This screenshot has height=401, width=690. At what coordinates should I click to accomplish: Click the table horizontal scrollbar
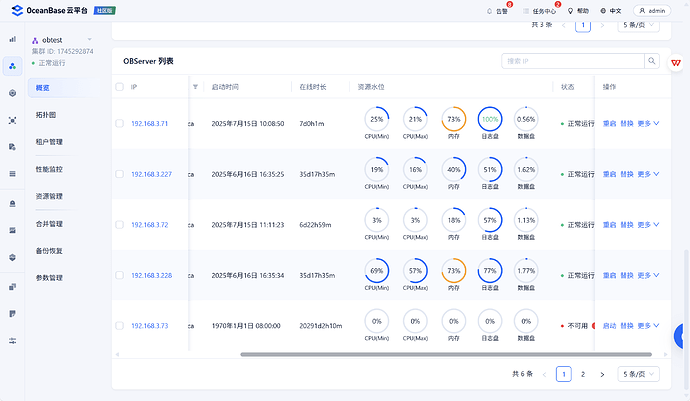point(446,354)
